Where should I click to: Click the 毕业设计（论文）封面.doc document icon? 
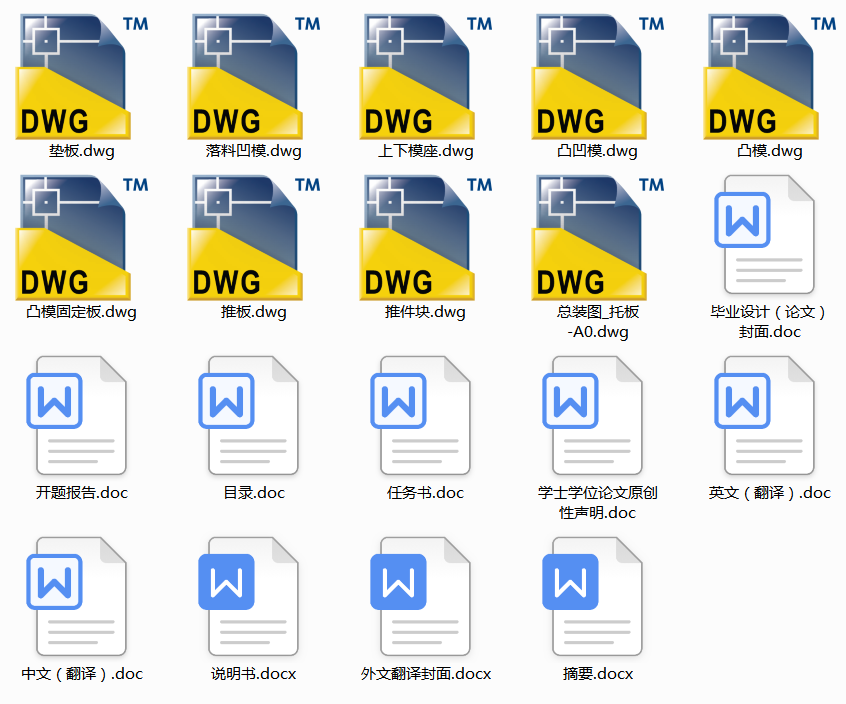765,234
